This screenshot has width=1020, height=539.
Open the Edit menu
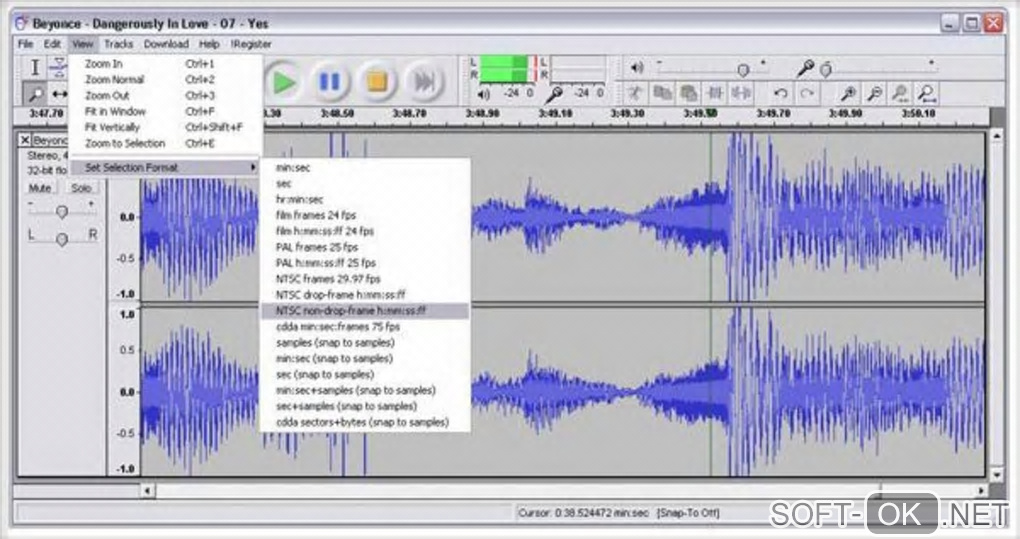[53, 44]
